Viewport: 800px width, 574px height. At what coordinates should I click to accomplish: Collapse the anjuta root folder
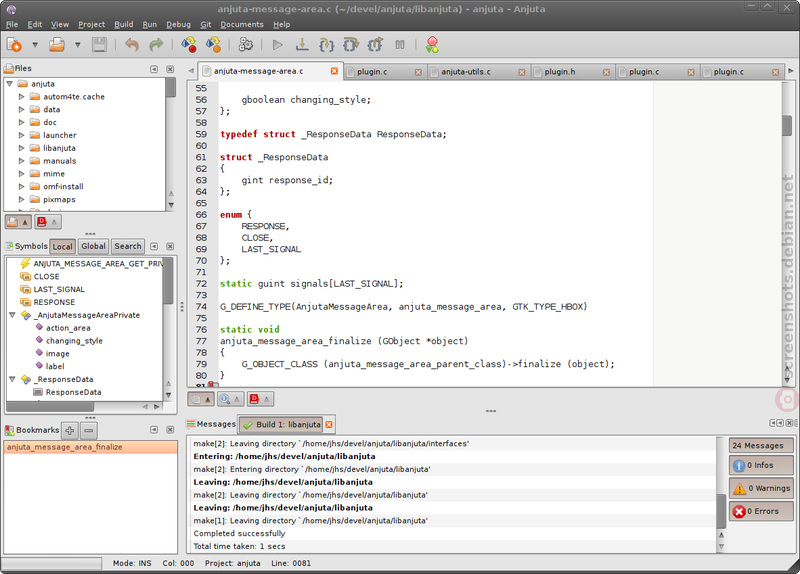(x=9, y=83)
